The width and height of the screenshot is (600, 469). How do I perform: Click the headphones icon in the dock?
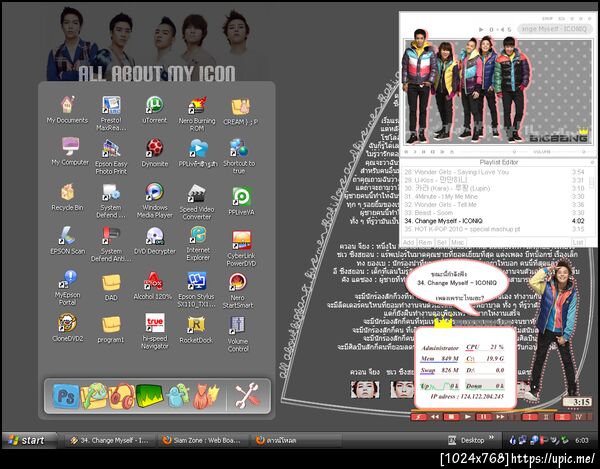122,396
